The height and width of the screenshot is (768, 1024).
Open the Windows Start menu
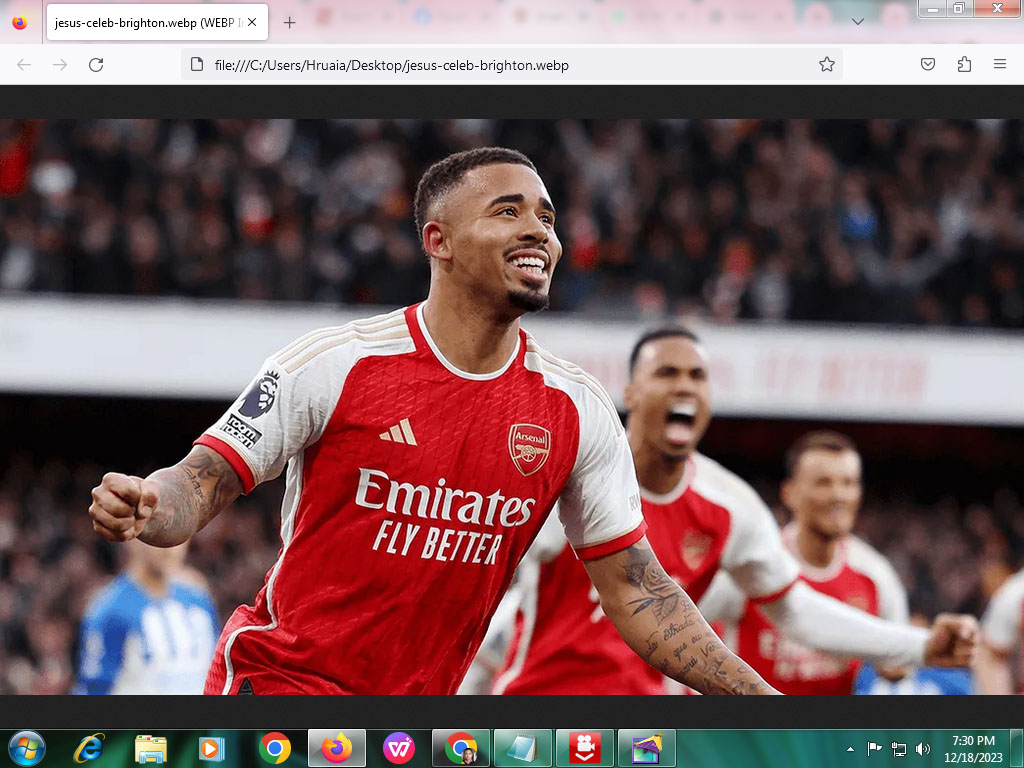tap(26, 748)
